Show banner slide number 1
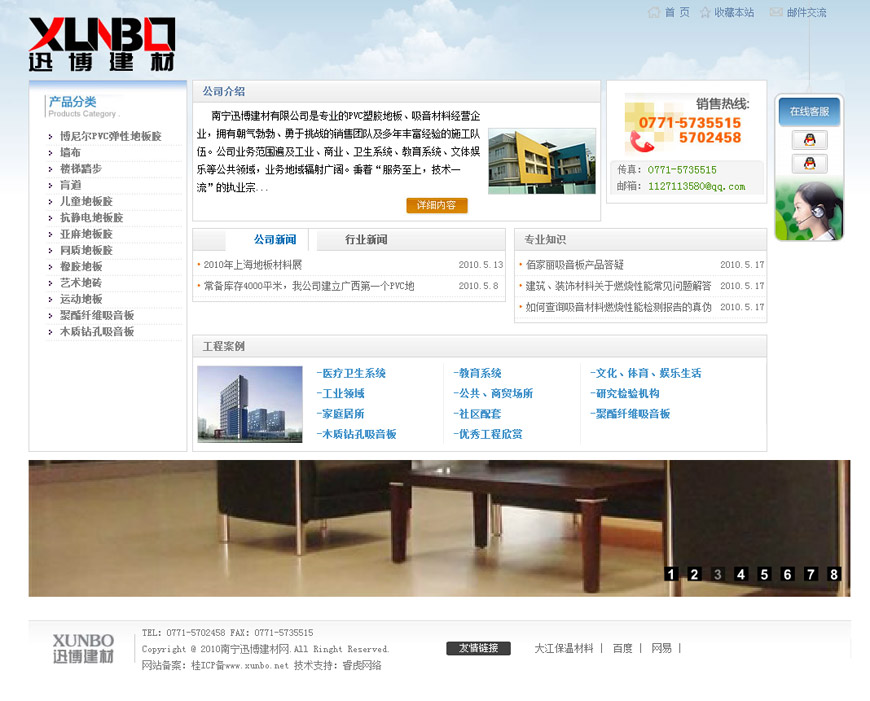The image size is (870, 701). 671,574
